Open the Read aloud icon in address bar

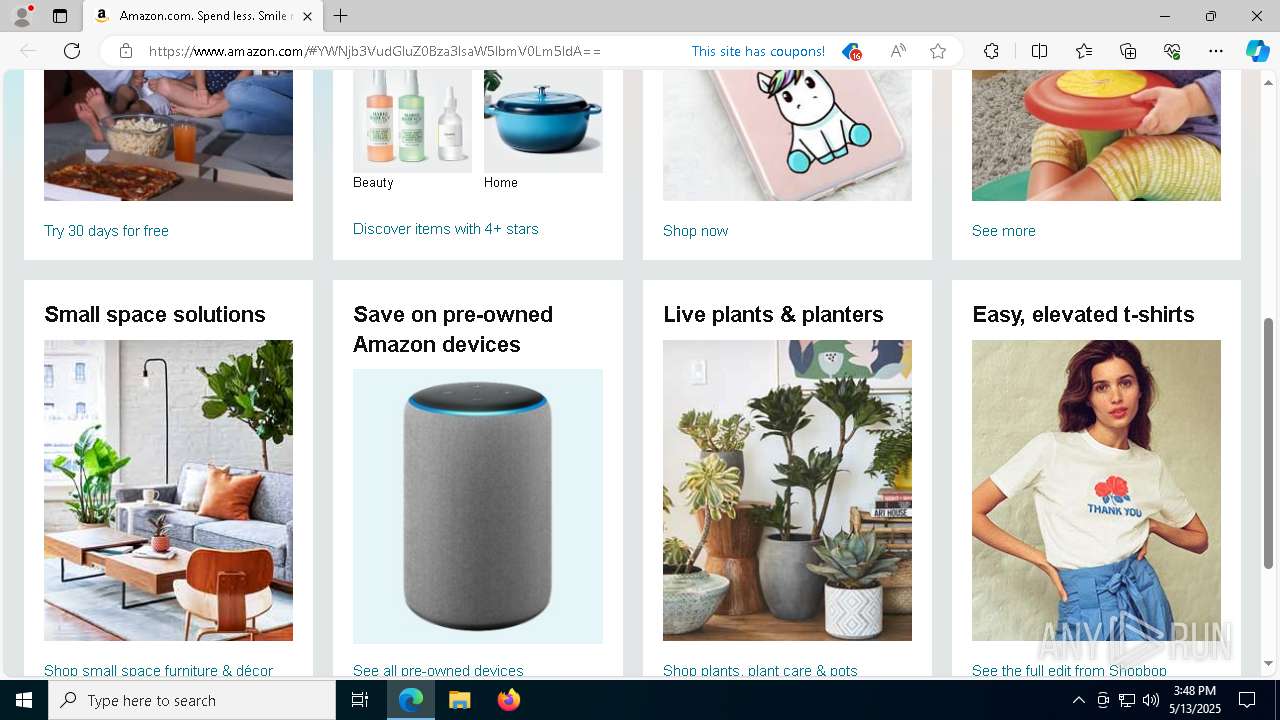(898, 51)
